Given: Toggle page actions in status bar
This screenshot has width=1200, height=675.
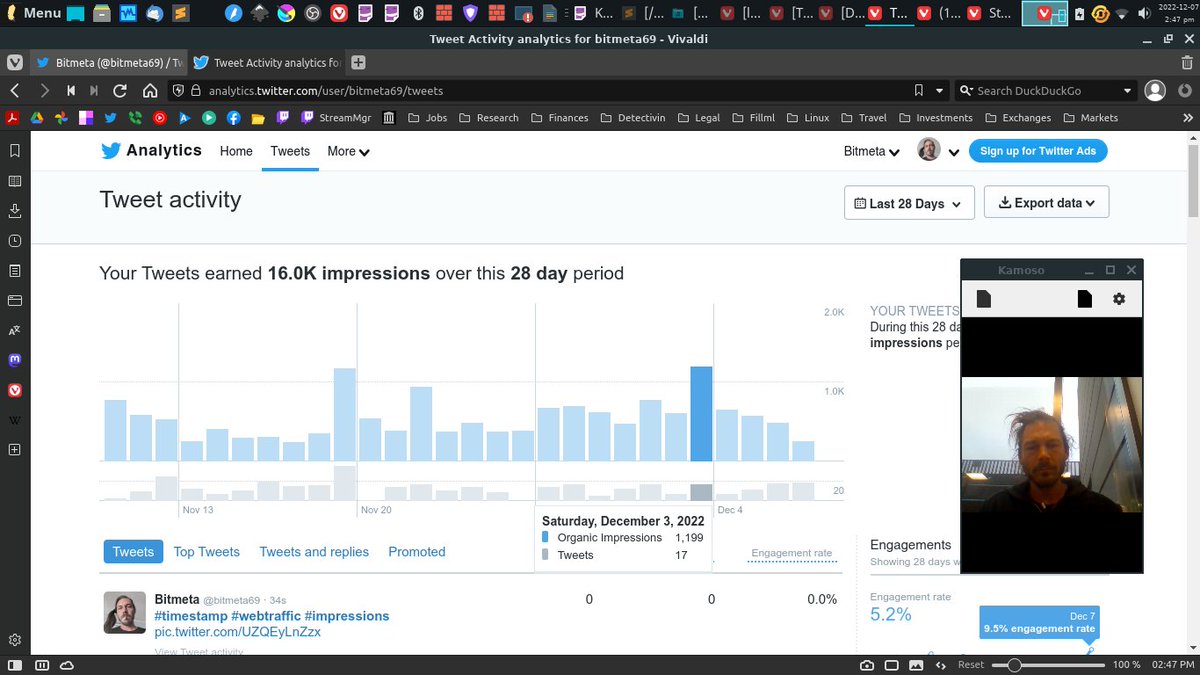Looking at the screenshot, I should (x=940, y=665).
